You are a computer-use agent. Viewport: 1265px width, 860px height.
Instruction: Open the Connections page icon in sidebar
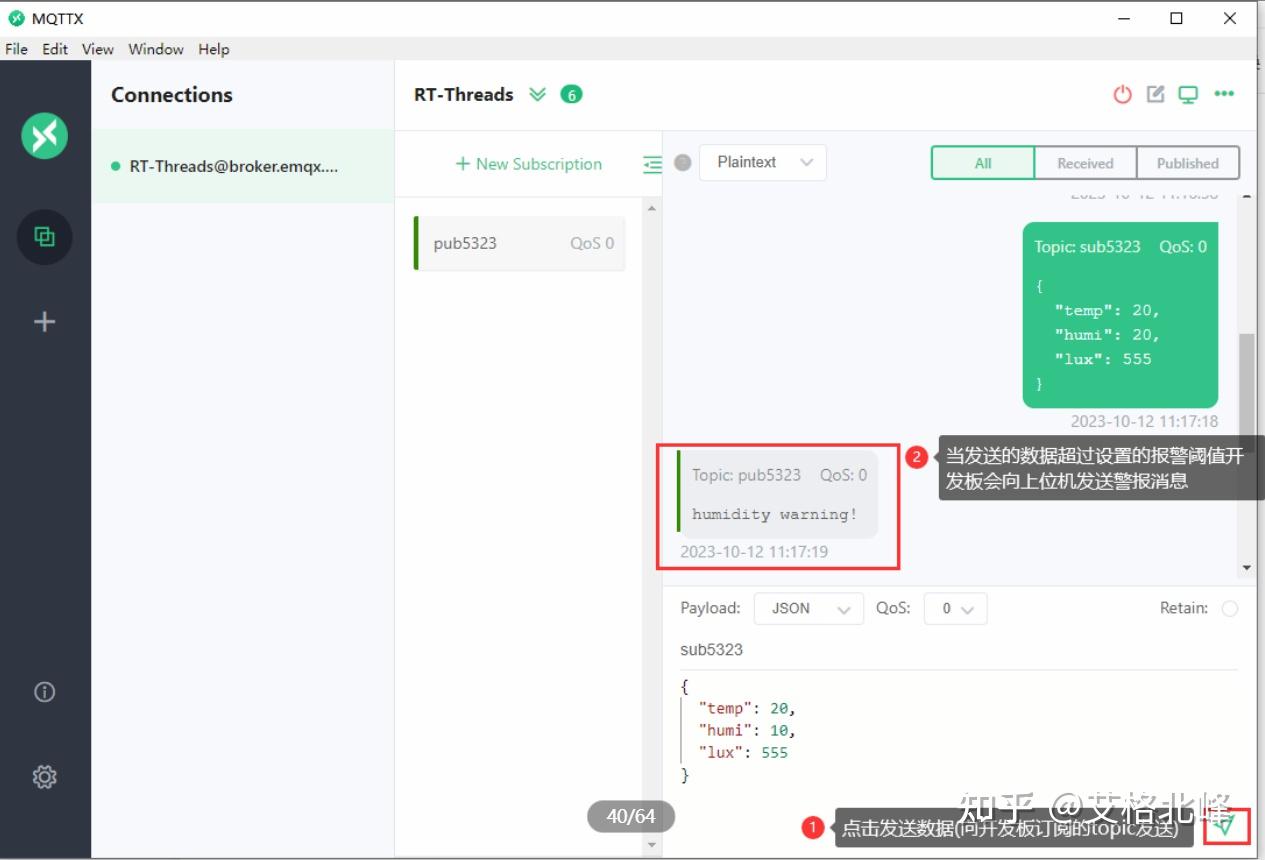[45, 237]
